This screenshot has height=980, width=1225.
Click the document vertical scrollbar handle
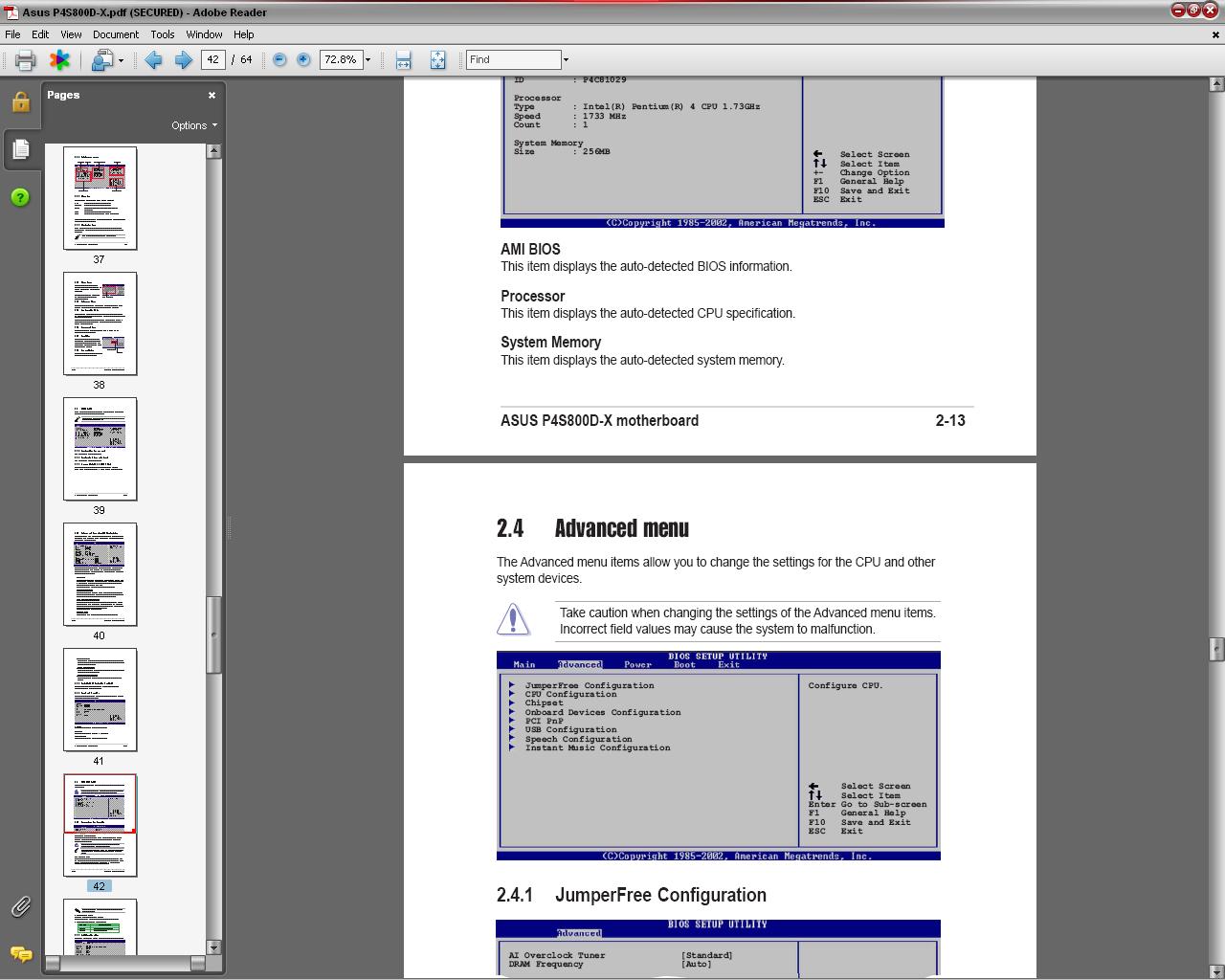coord(1216,649)
